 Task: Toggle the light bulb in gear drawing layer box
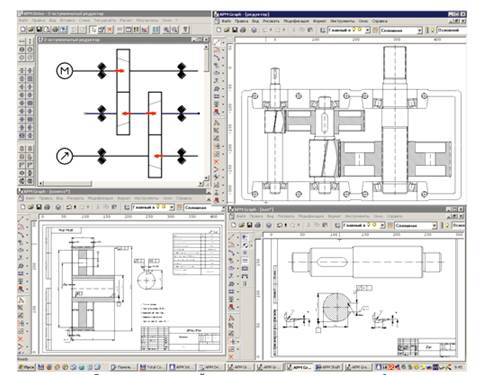pos(158,207)
